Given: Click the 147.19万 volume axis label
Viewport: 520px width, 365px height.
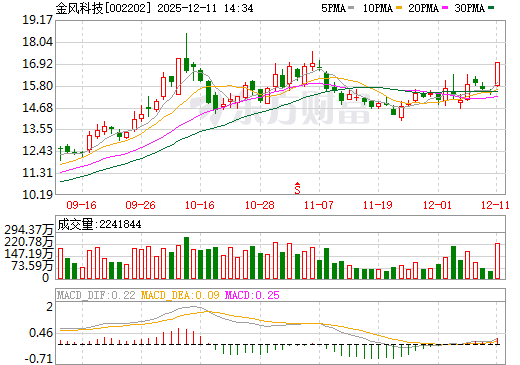Looking at the screenshot, I should (x=29, y=254).
